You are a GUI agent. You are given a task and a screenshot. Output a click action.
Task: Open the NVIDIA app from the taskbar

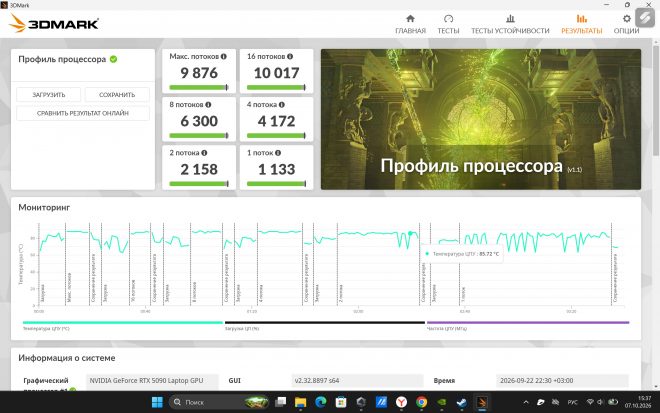click(x=442, y=402)
